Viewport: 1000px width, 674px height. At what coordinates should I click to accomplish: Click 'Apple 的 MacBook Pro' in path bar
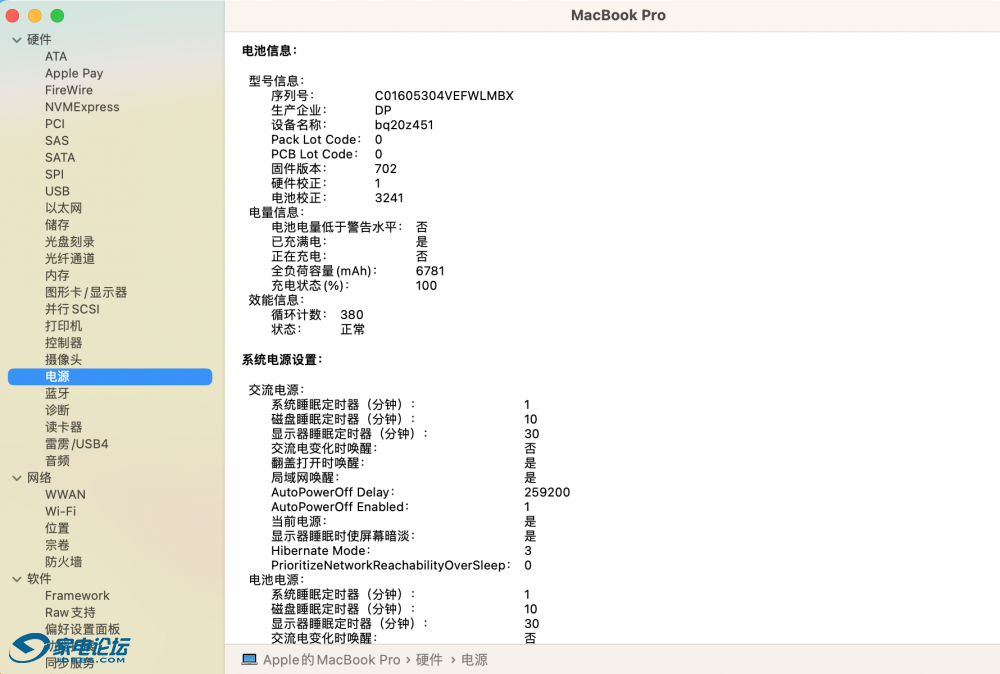point(332,660)
